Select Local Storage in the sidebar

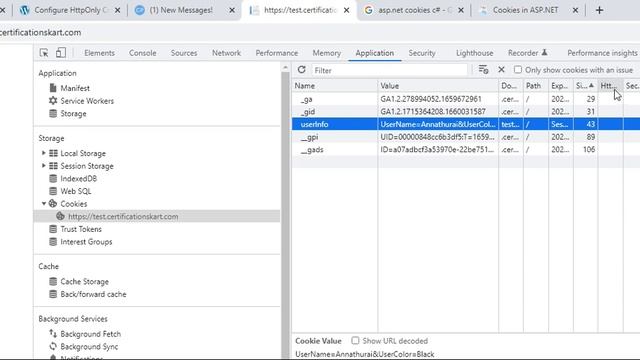[83, 153]
